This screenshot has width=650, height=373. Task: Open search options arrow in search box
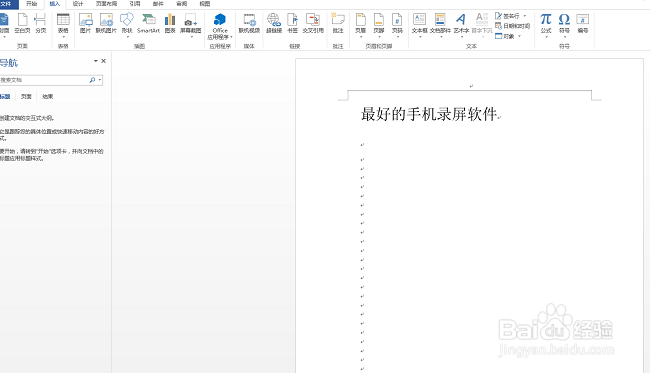[100, 80]
